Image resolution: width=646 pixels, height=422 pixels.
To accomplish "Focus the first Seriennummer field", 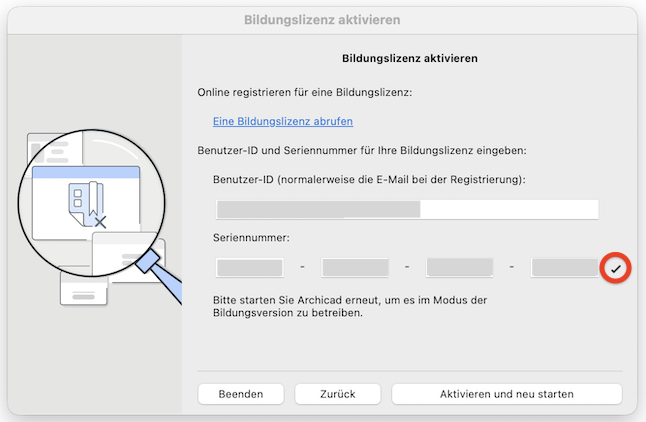I will point(250,267).
